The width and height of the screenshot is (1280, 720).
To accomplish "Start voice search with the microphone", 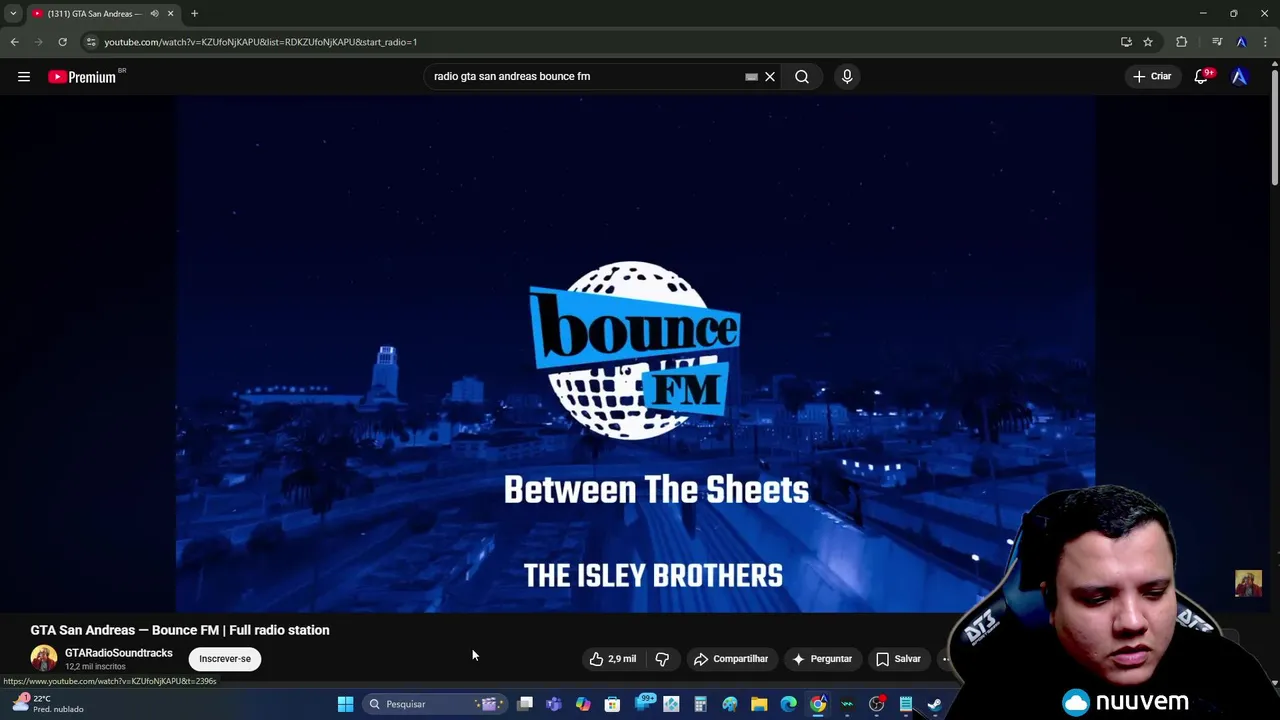I will pyautogui.click(x=847, y=76).
